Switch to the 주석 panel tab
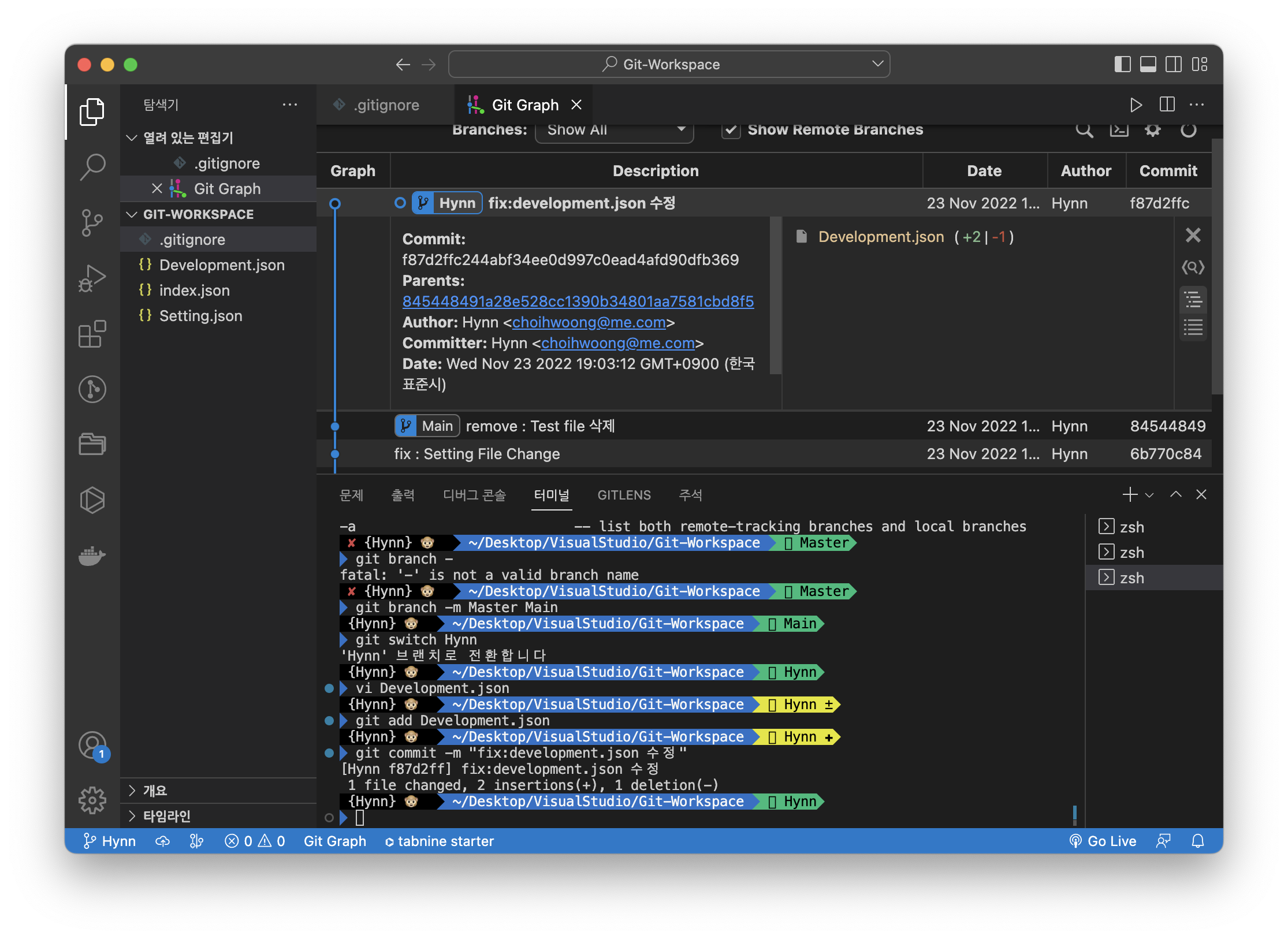The image size is (1288, 939). [690, 495]
